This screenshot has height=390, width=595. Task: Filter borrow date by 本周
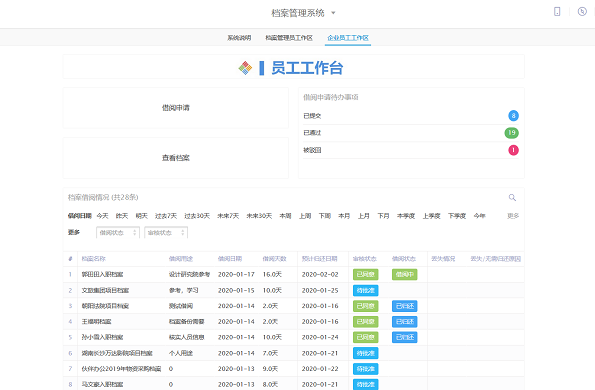click(x=285, y=216)
